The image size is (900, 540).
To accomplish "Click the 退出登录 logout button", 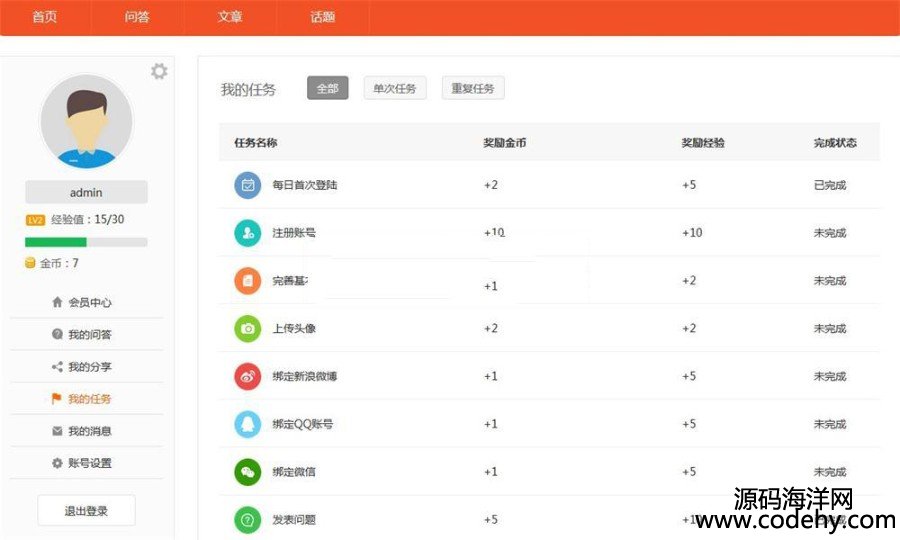I will 86,510.
